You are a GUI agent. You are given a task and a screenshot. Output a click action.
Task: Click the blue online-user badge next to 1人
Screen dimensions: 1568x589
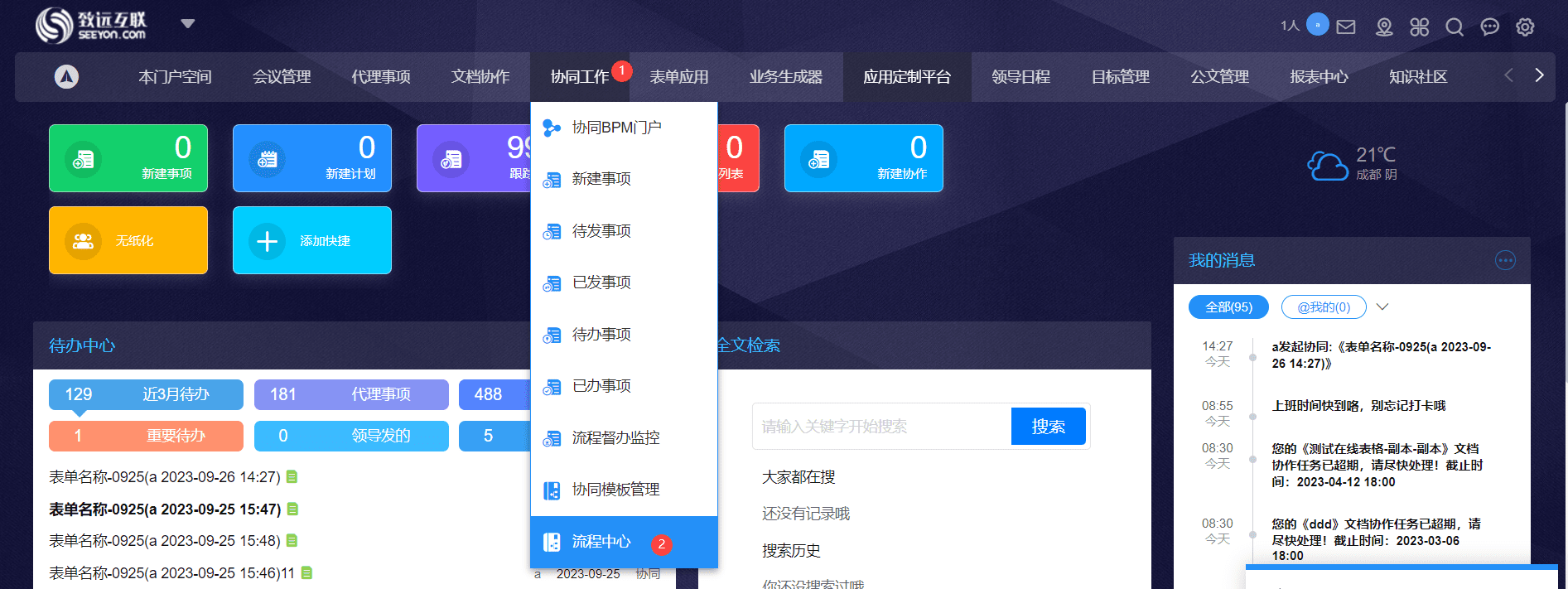pos(1317,25)
